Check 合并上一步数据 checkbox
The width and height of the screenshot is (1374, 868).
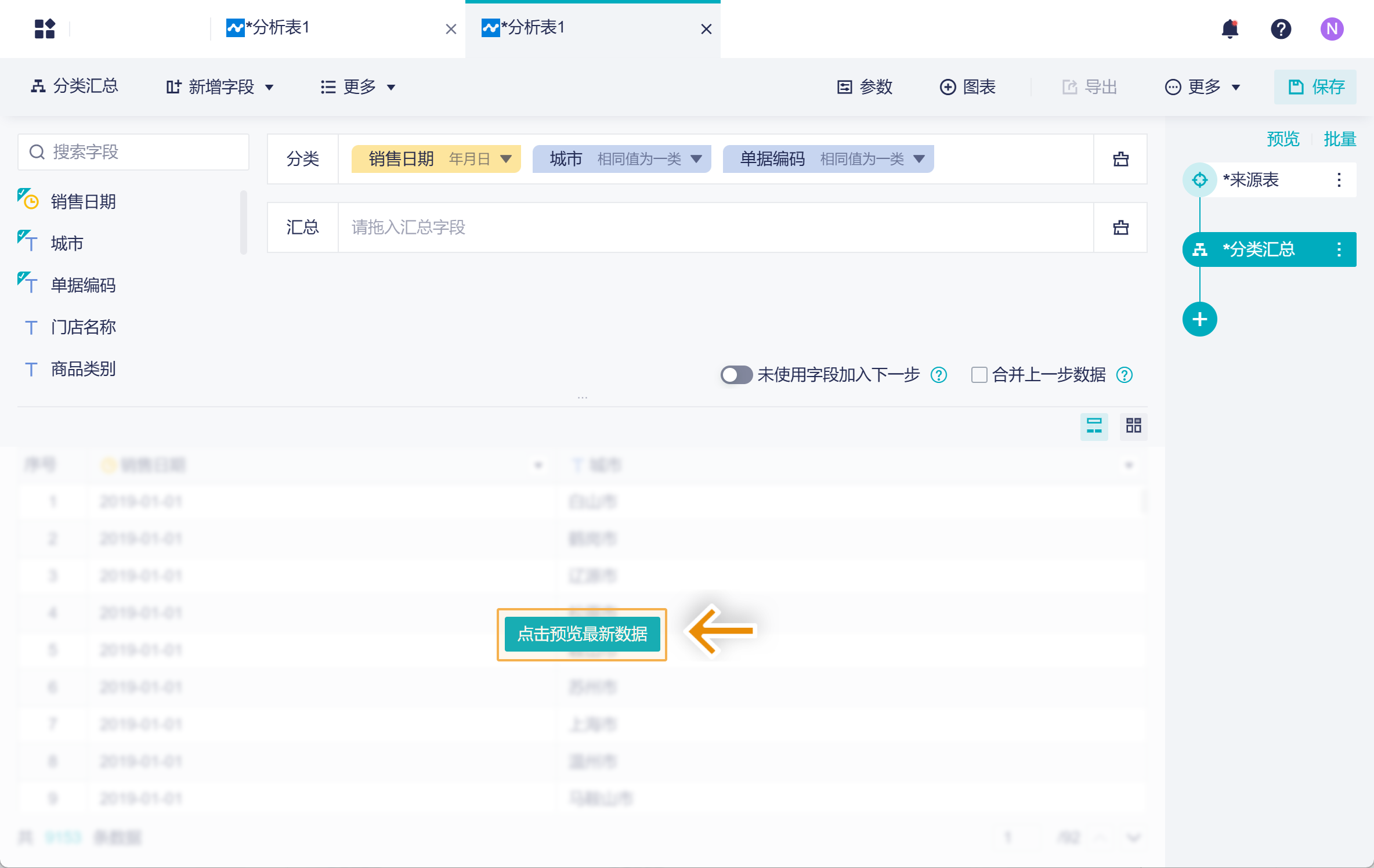pyautogui.click(x=979, y=375)
